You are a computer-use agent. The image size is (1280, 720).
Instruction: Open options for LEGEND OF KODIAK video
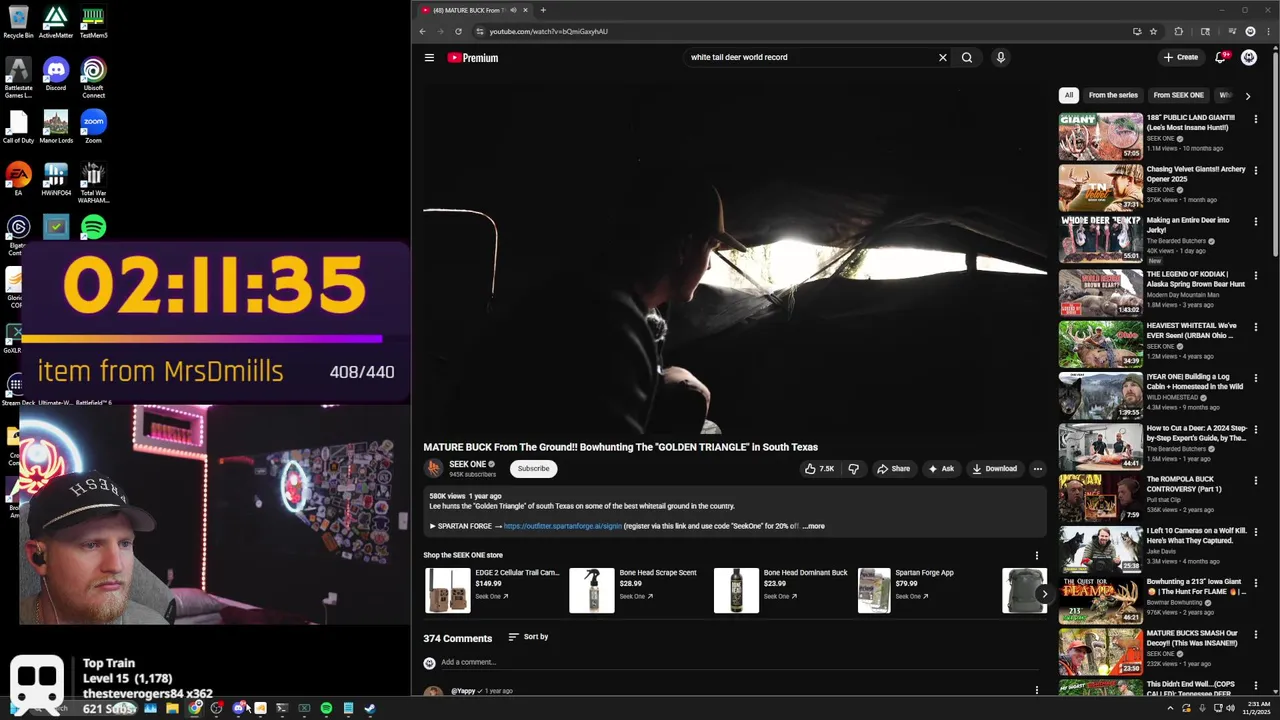coord(1256,275)
